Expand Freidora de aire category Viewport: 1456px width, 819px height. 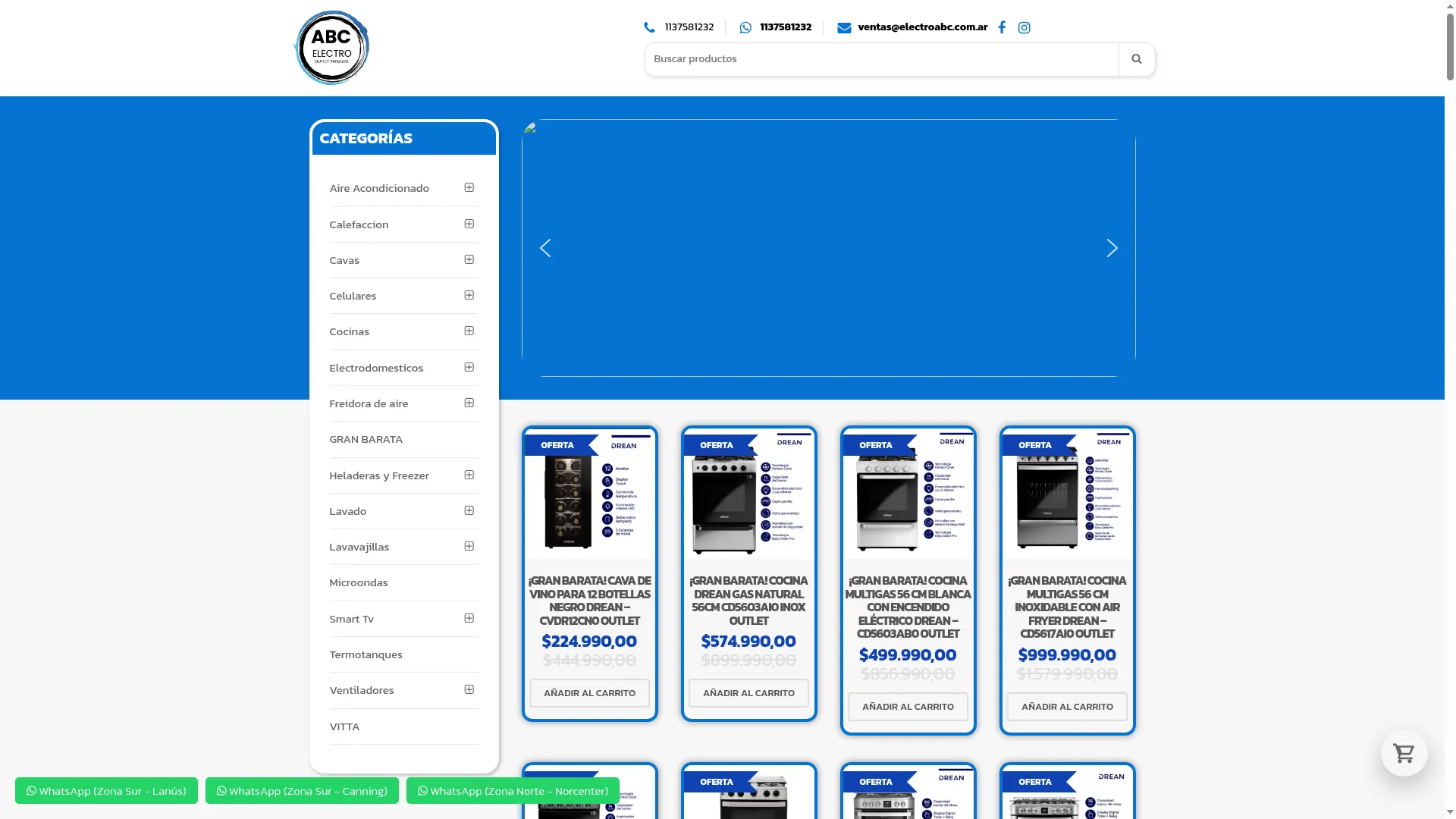pos(469,403)
